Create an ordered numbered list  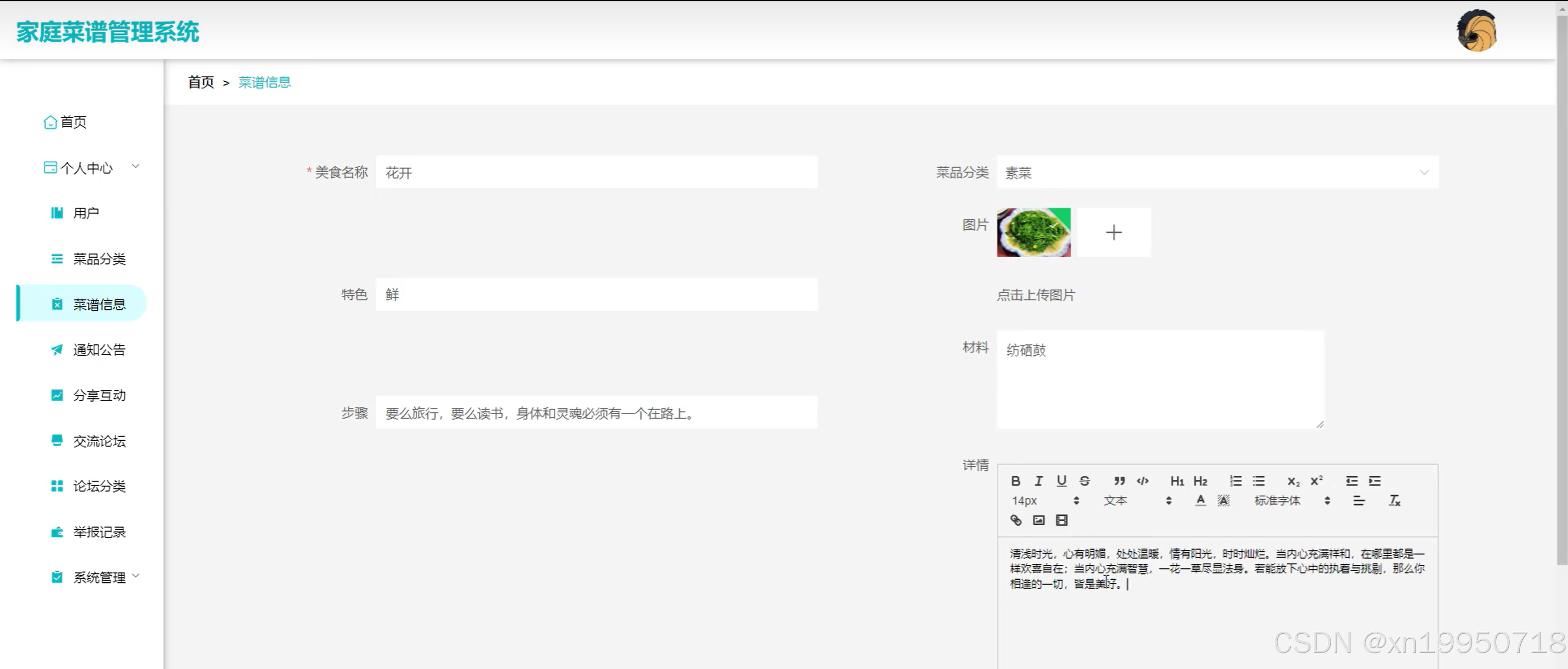(1236, 481)
